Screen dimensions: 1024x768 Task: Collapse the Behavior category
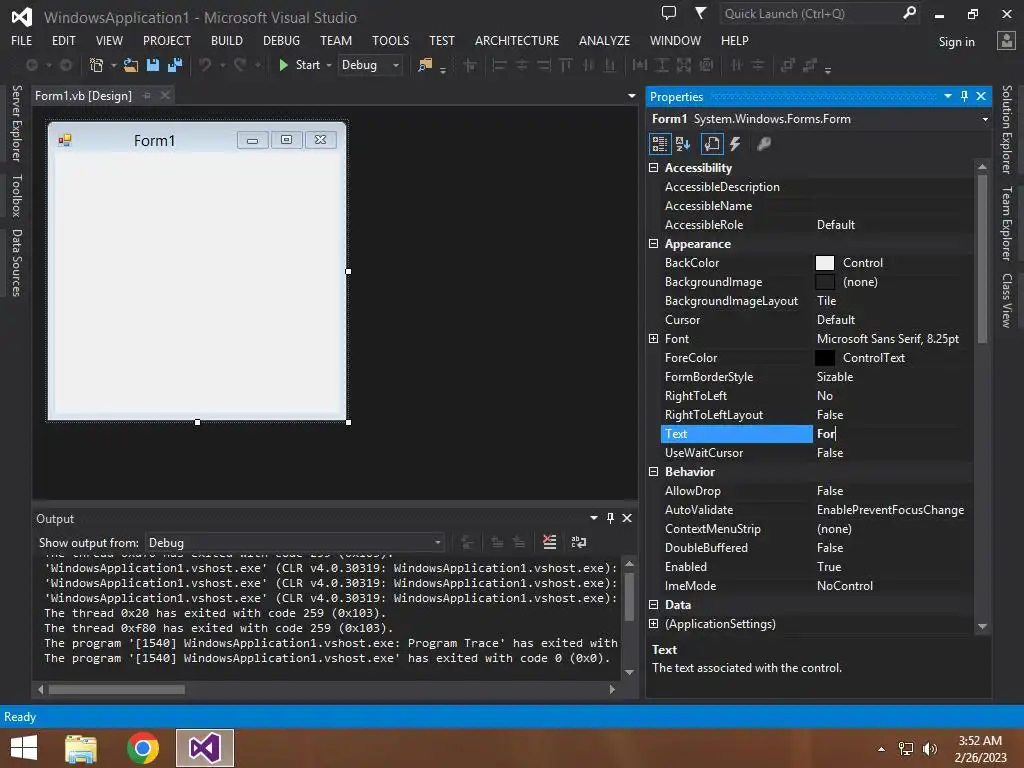click(653, 472)
